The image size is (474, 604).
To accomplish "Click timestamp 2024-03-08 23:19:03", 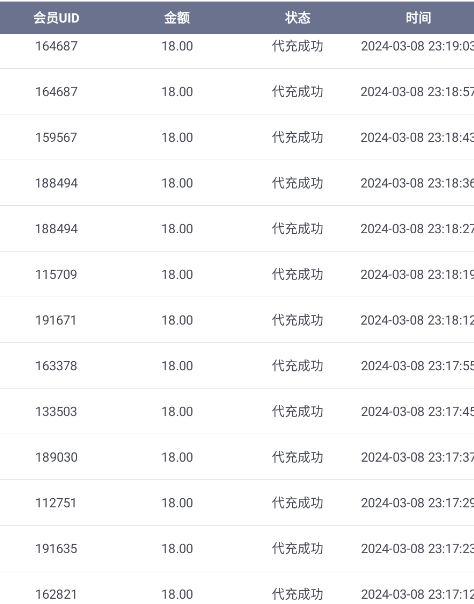I will point(417,46).
